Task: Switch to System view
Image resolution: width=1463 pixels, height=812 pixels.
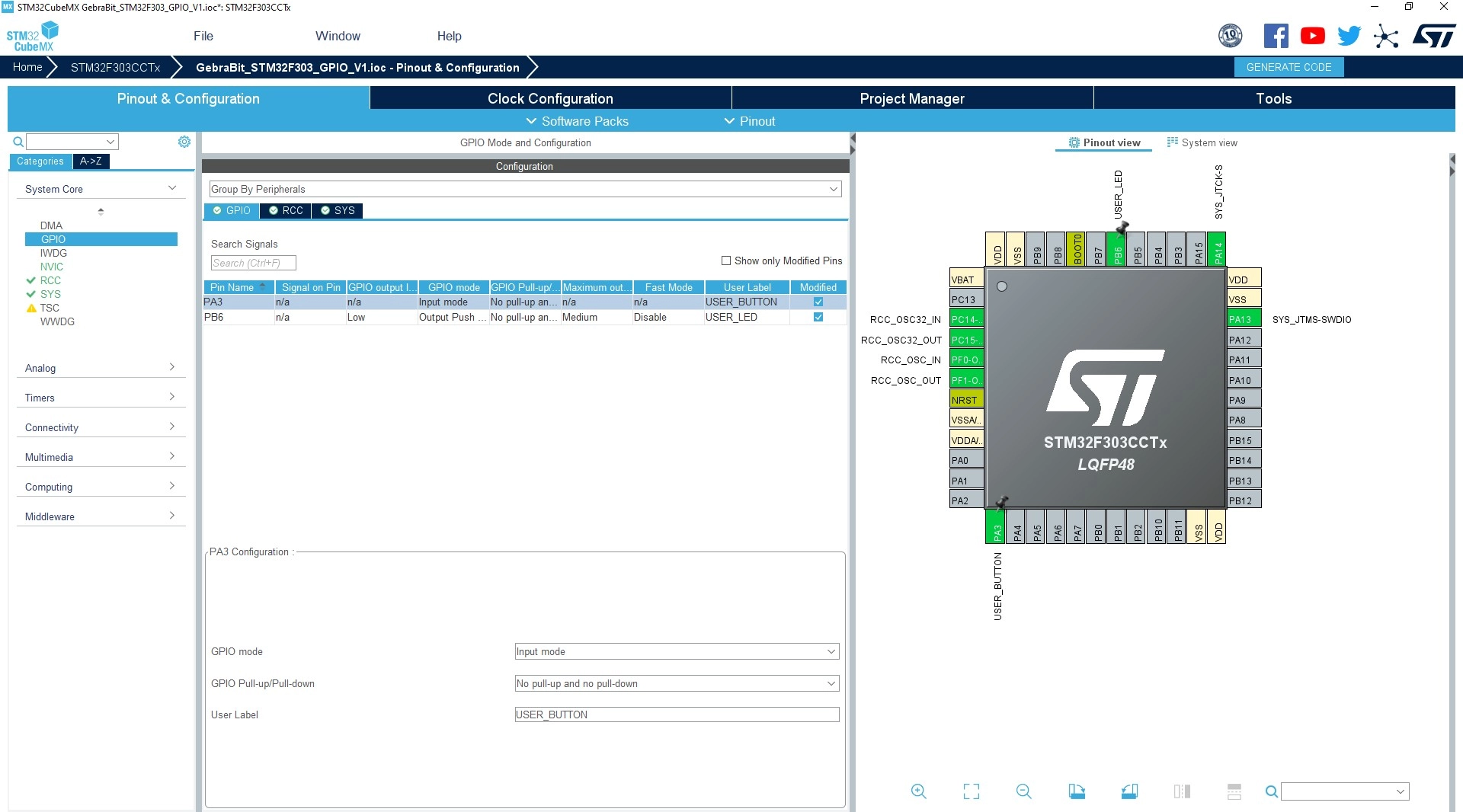Action: point(1202,142)
